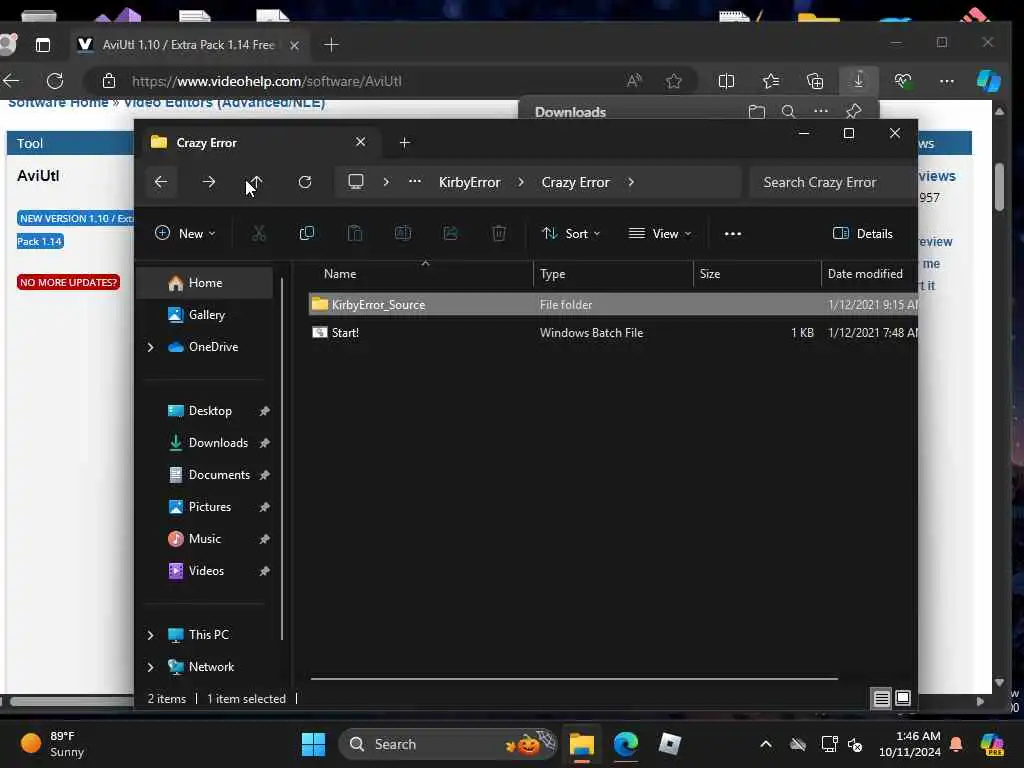Click the Copy icon in toolbar
The image size is (1024, 768).
[306, 233]
